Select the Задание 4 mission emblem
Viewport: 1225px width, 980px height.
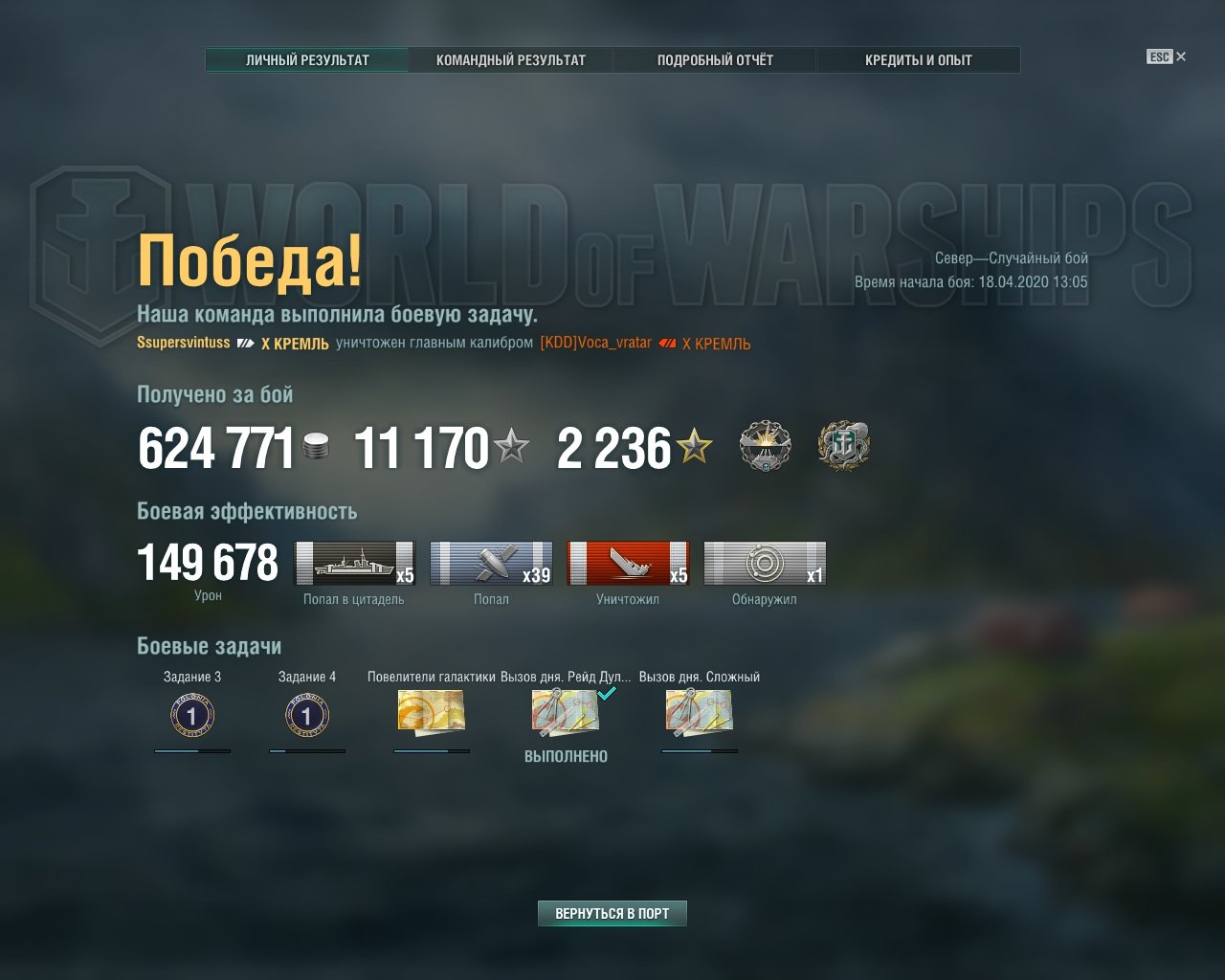pos(307,716)
